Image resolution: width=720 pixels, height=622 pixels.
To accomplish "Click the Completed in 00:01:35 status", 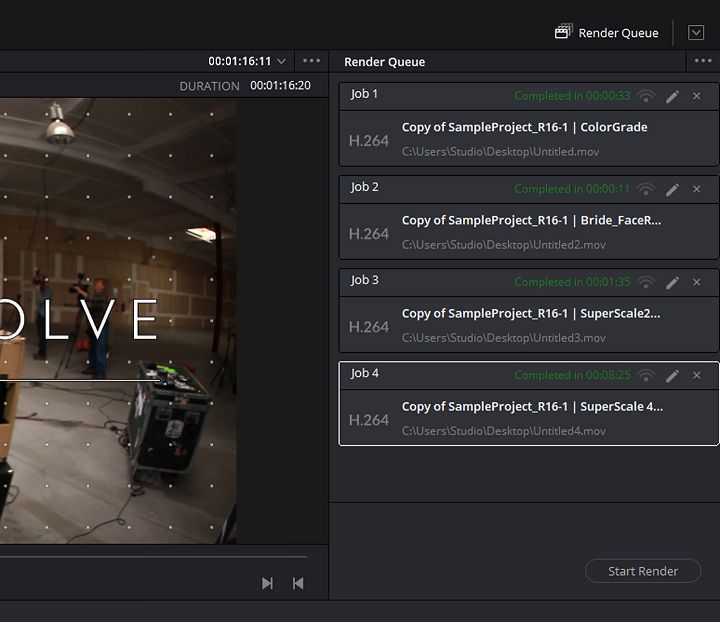I will [572, 282].
